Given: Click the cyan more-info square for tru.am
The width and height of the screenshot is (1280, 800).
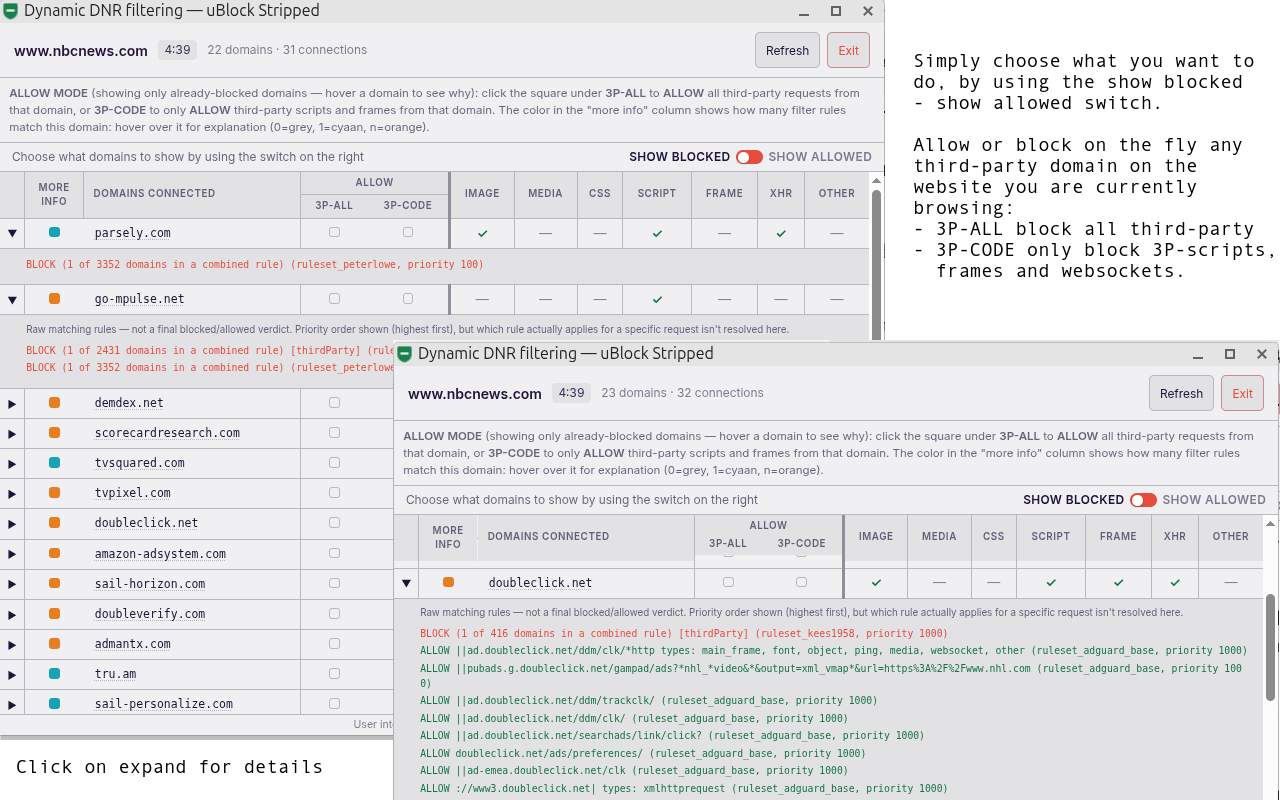Looking at the screenshot, I should [x=54, y=673].
